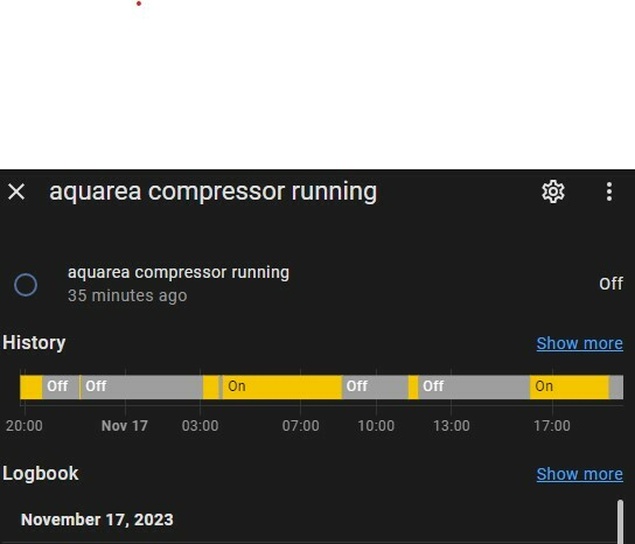The height and width of the screenshot is (544, 635).
Task: Select first yellow segment at 20:00
Action: 31,387
